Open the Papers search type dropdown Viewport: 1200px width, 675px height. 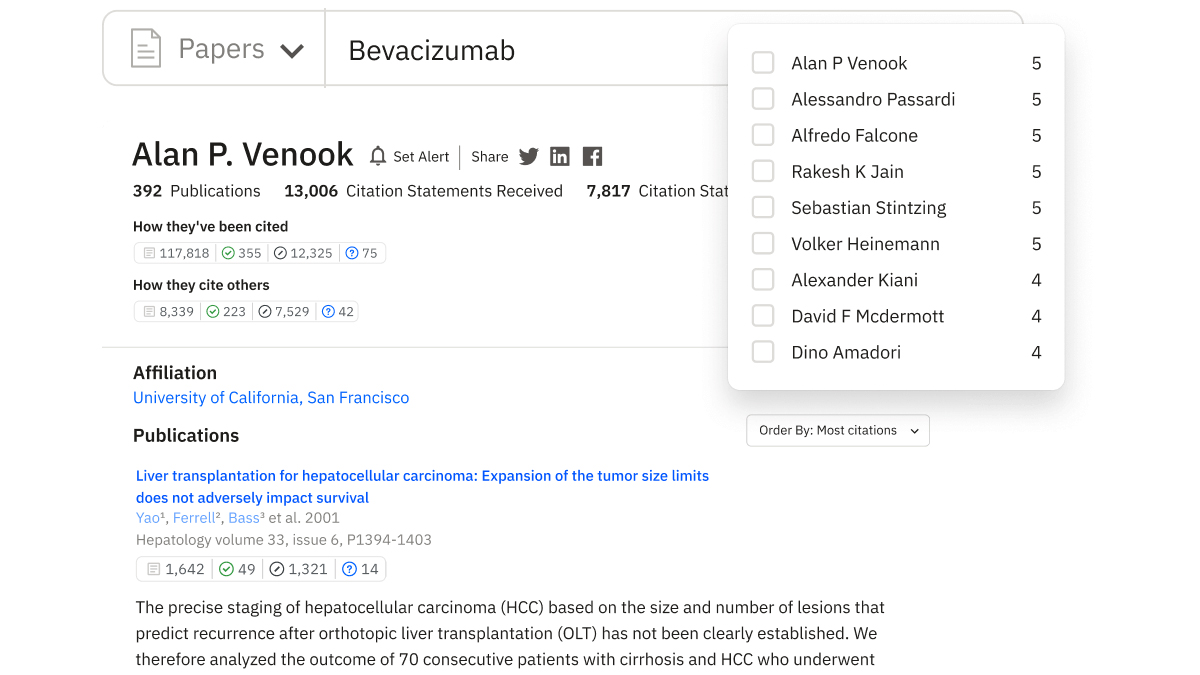click(x=291, y=50)
